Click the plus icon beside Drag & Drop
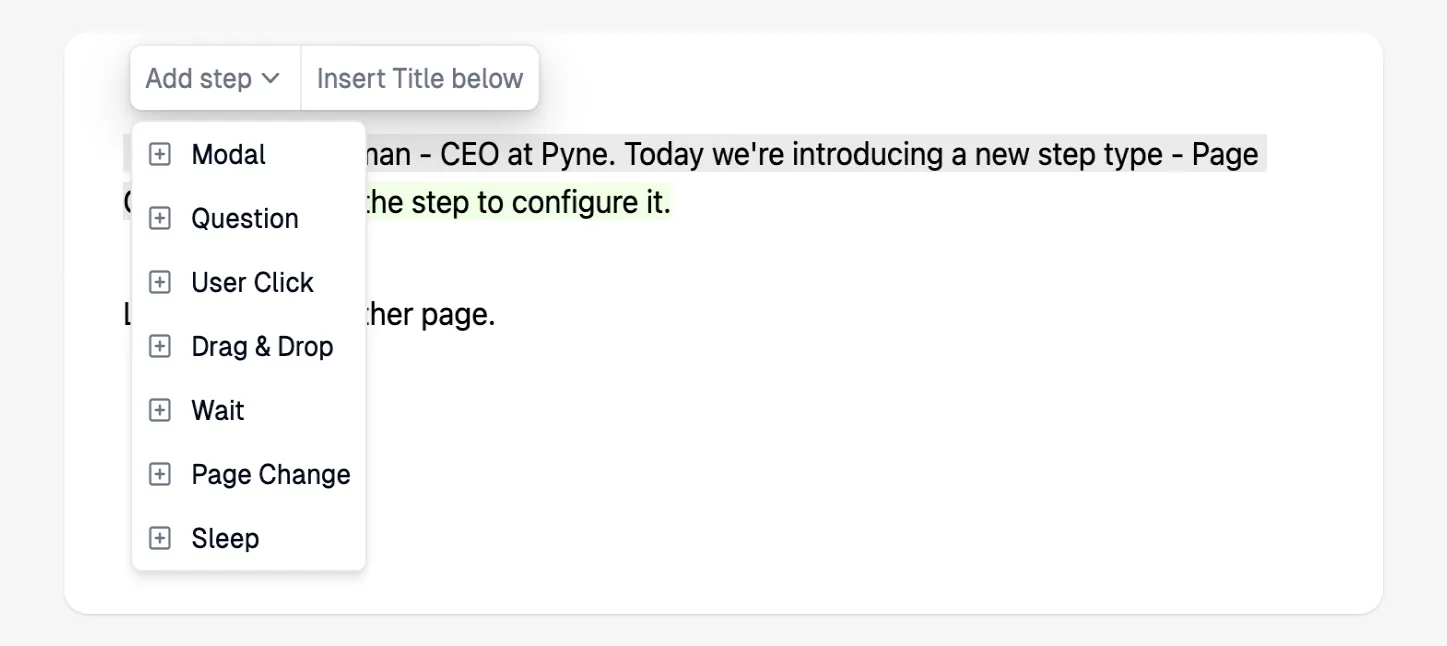This screenshot has width=1447, height=646. coord(160,346)
